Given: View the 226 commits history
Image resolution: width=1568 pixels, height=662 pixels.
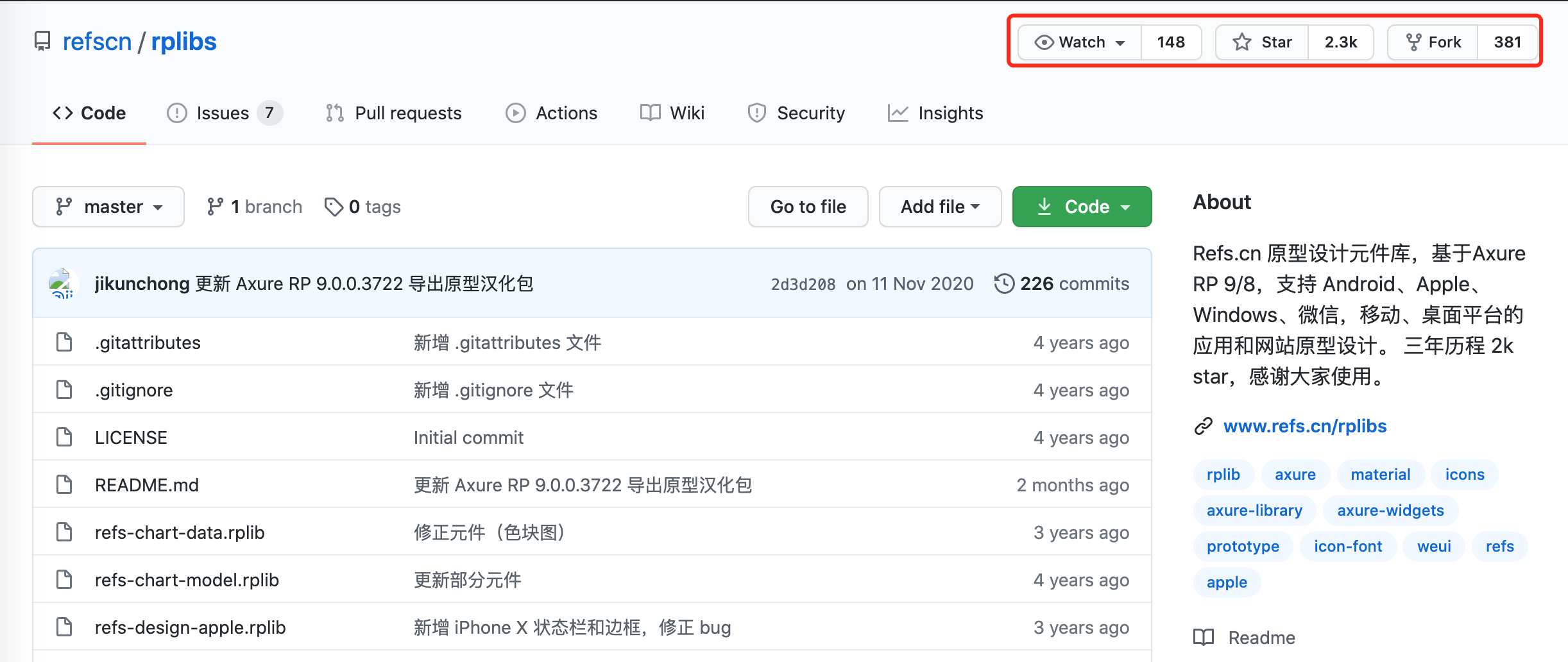Looking at the screenshot, I should (1062, 284).
